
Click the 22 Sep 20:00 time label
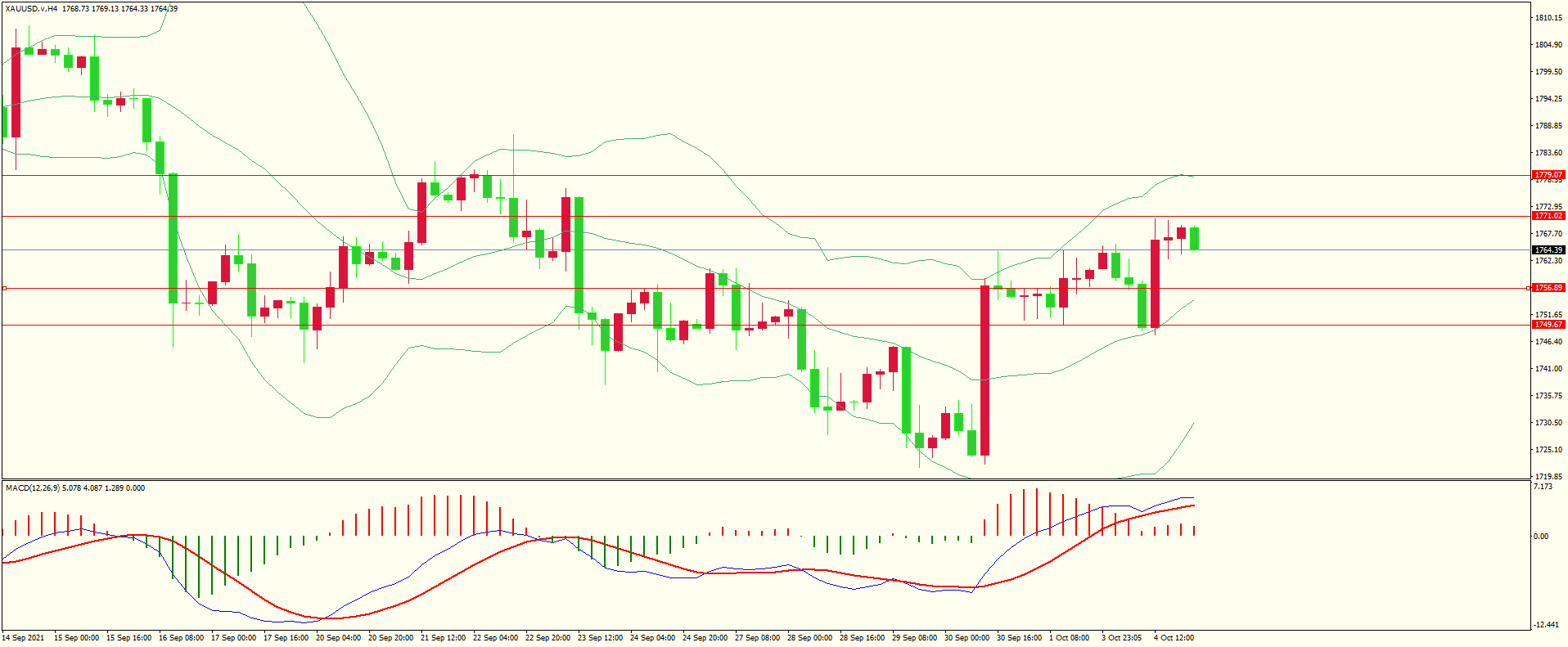[x=547, y=638]
